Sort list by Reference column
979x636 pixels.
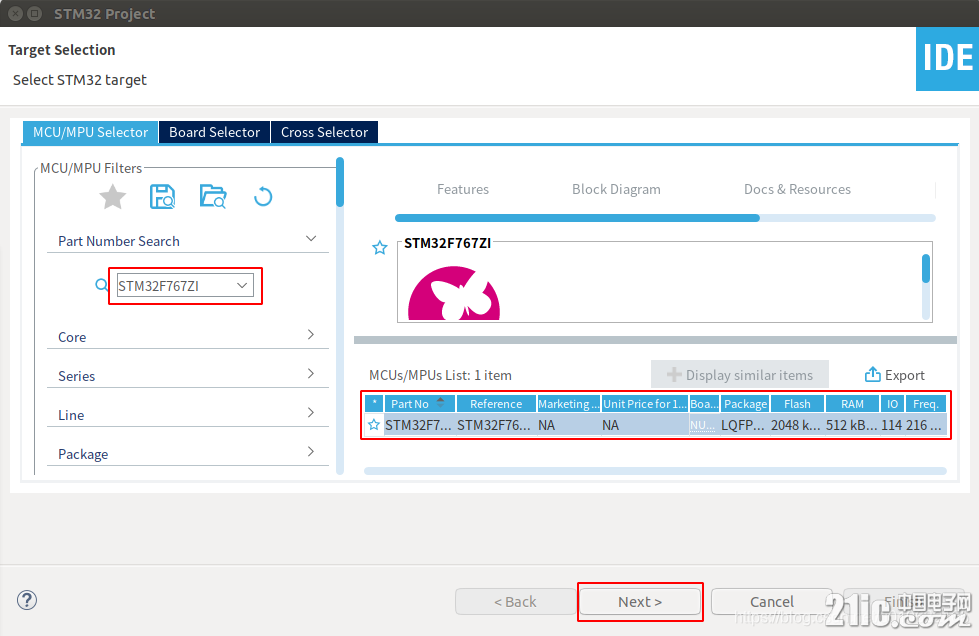click(x=496, y=404)
